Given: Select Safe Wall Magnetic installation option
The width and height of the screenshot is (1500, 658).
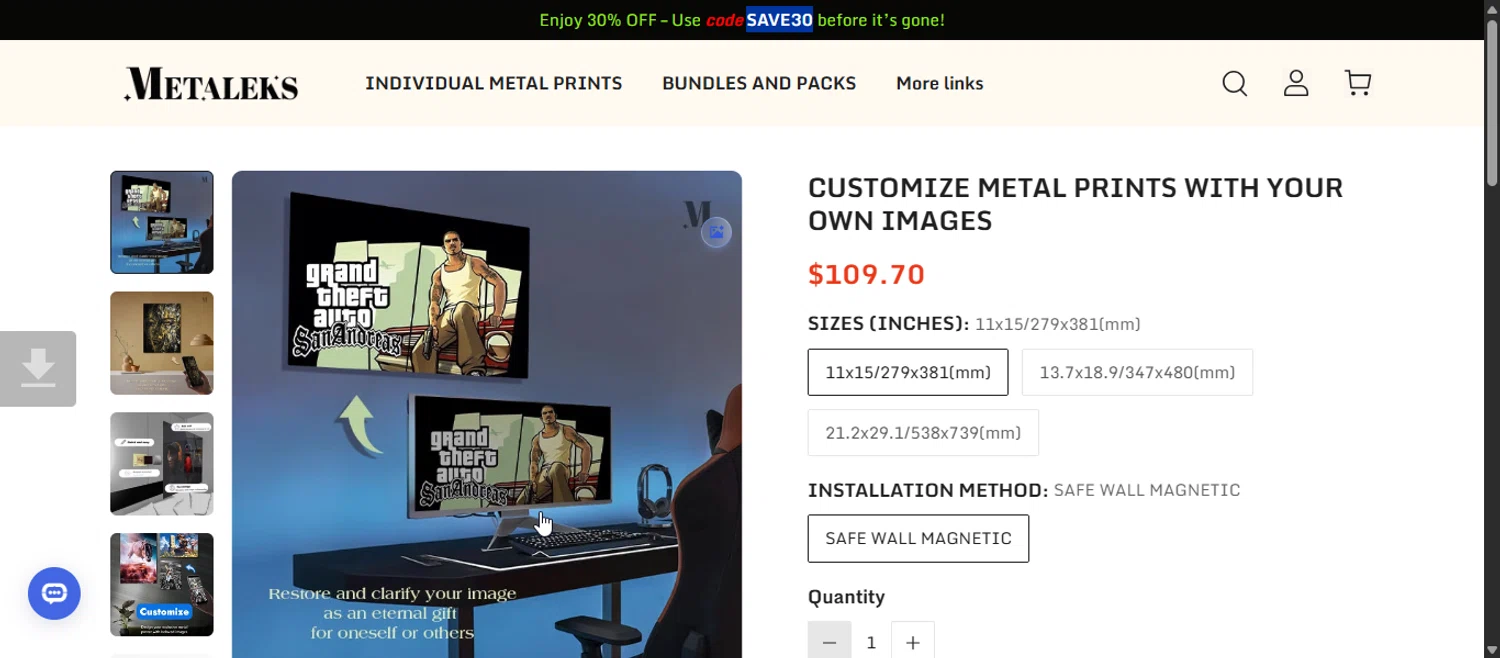Looking at the screenshot, I should coord(918,539).
